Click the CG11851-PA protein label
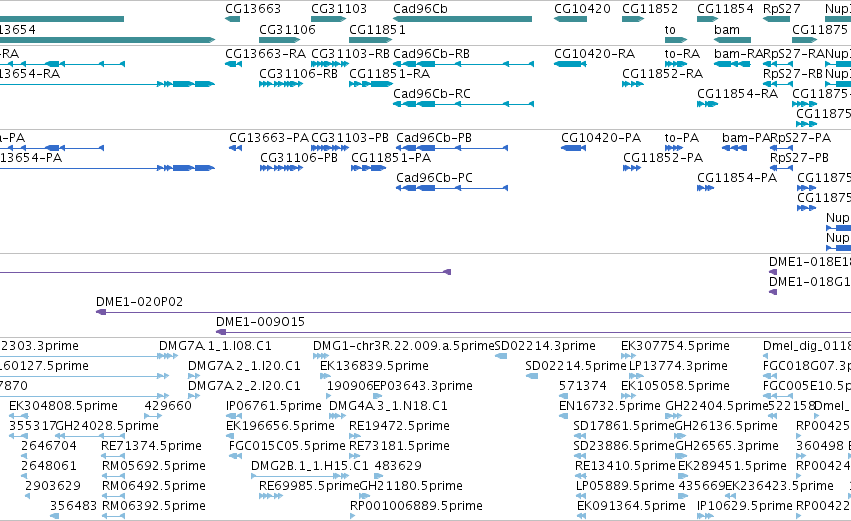The height and width of the screenshot is (521, 851). point(391,158)
